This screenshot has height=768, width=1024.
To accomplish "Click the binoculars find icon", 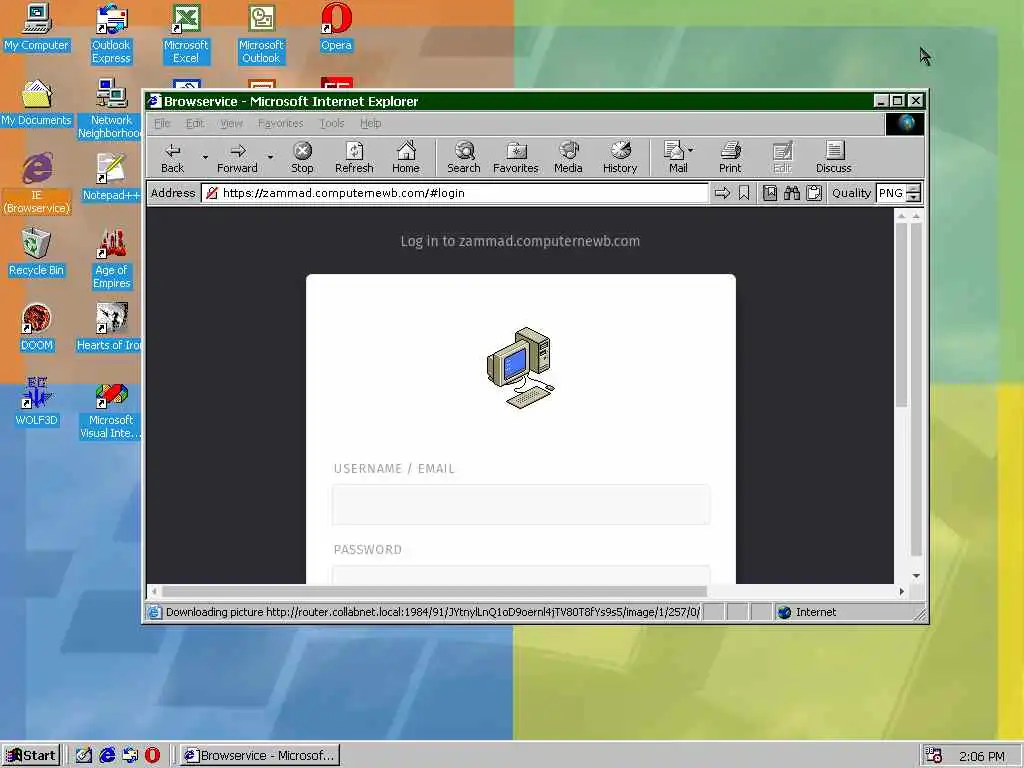I will point(792,193).
